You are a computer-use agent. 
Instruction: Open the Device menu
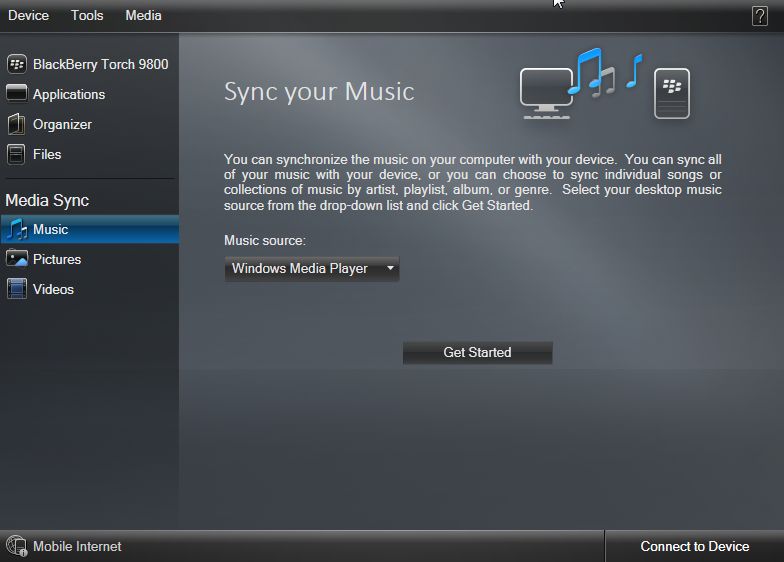pos(28,16)
